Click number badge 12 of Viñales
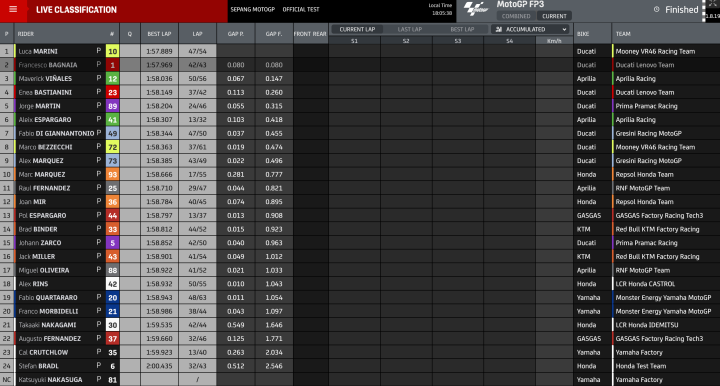 tap(112, 79)
